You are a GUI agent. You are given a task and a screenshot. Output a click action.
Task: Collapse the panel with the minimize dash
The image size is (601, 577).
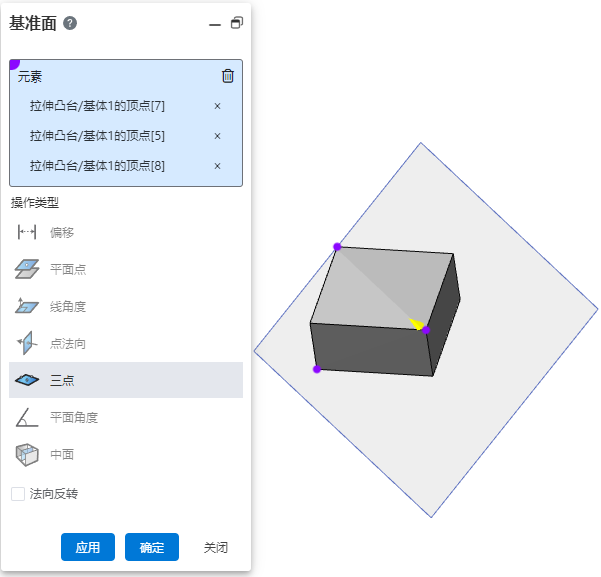215,25
